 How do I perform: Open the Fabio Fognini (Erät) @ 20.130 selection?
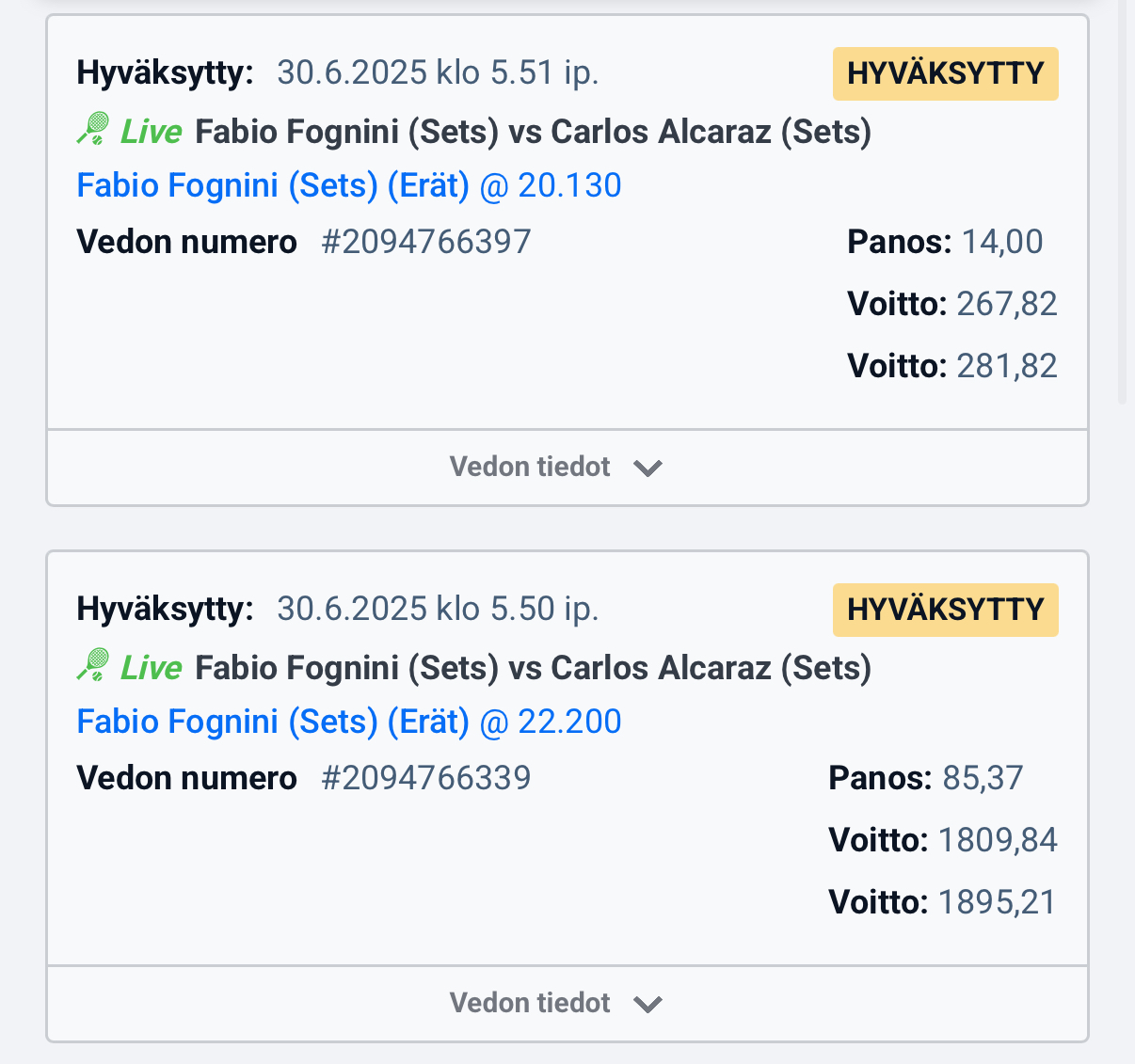coord(349,185)
